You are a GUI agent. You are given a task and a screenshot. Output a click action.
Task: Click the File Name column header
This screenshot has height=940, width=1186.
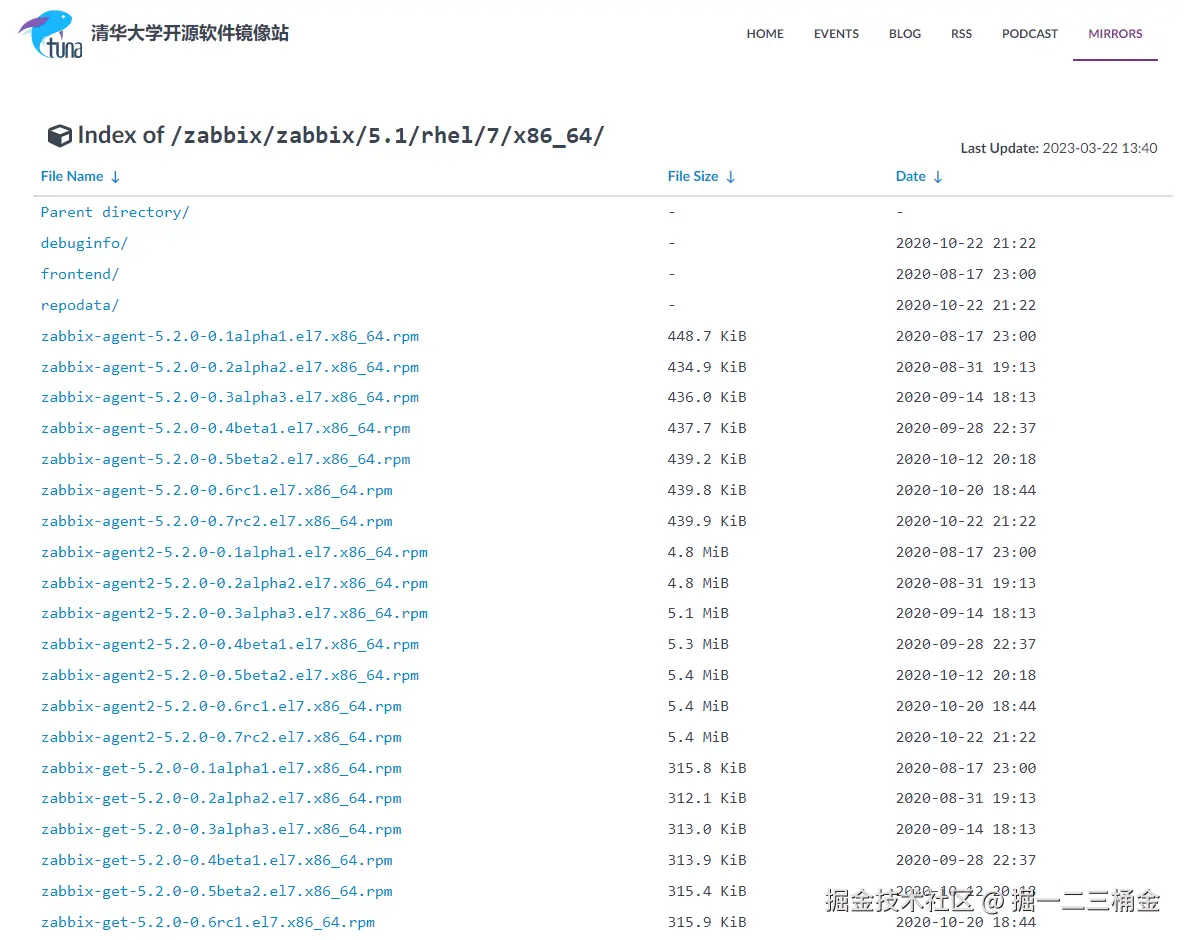pyautogui.click(x=71, y=176)
